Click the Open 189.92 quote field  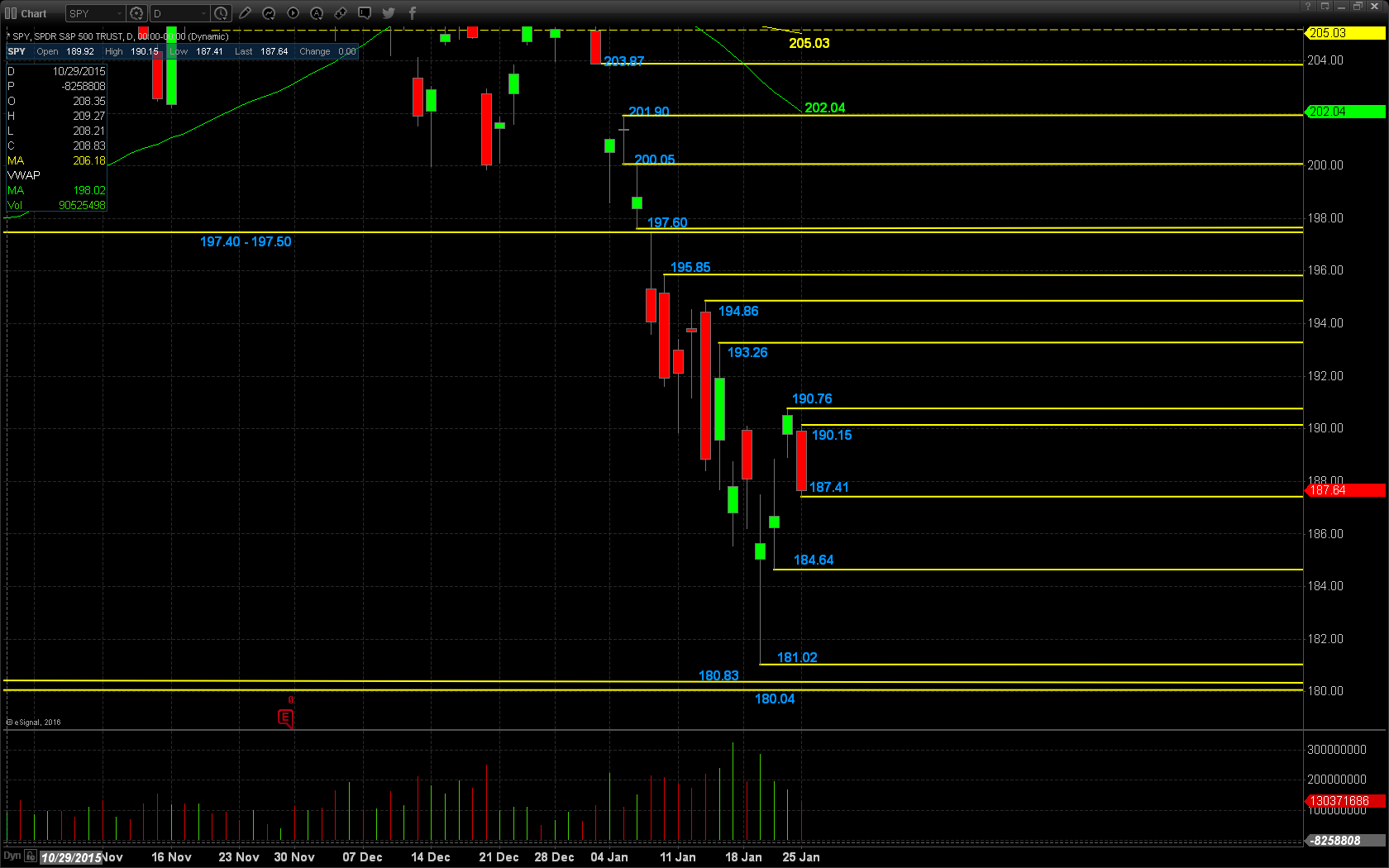click(65, 51)
